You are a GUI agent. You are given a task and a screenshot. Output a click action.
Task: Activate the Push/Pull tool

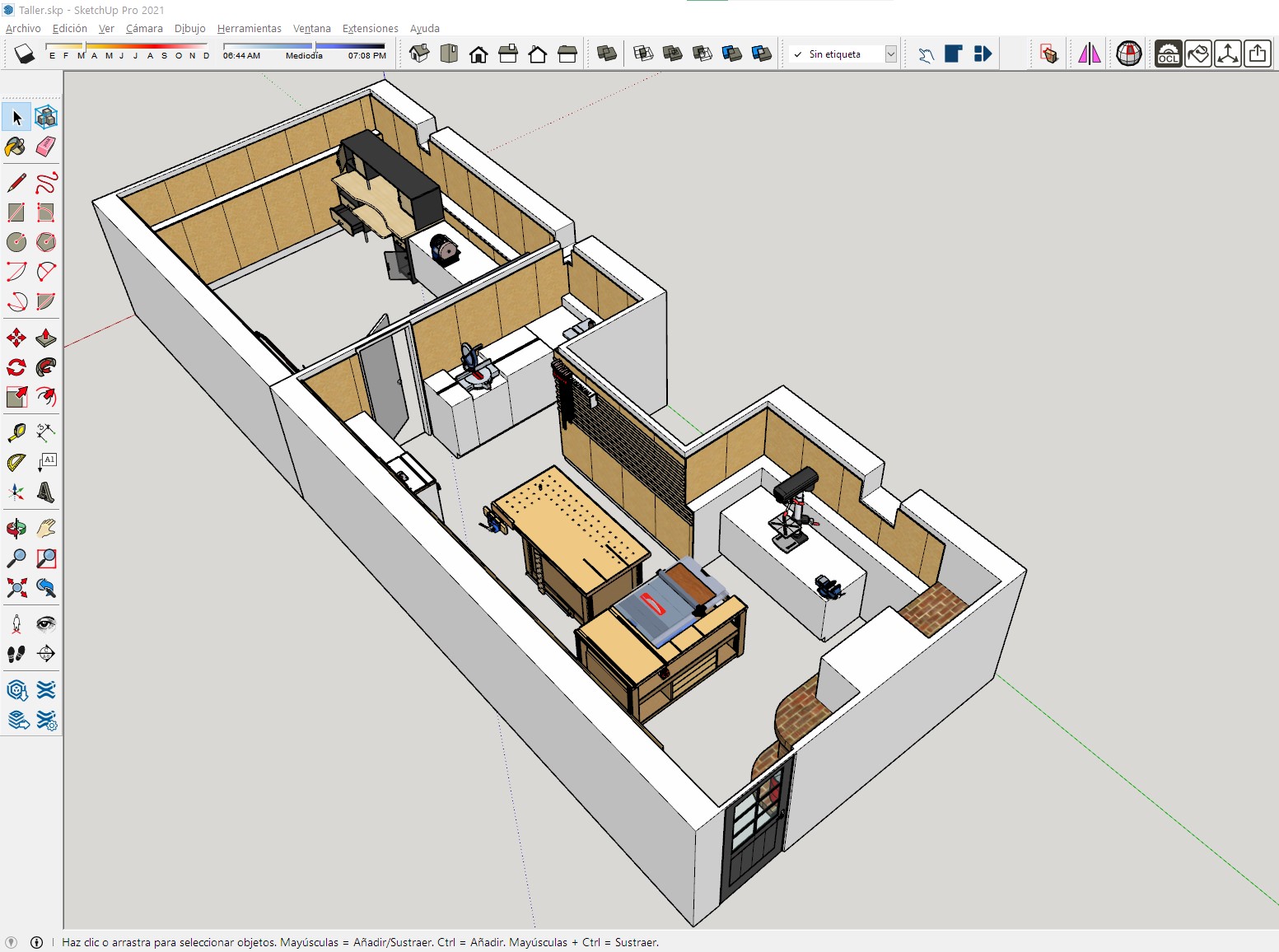pos(46,338)
